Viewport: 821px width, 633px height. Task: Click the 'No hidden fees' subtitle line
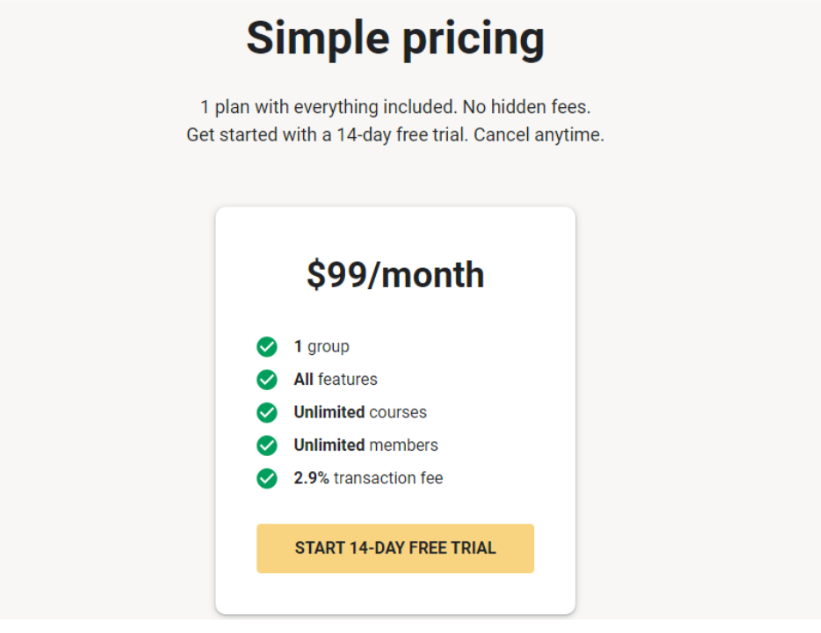(395, 107)
